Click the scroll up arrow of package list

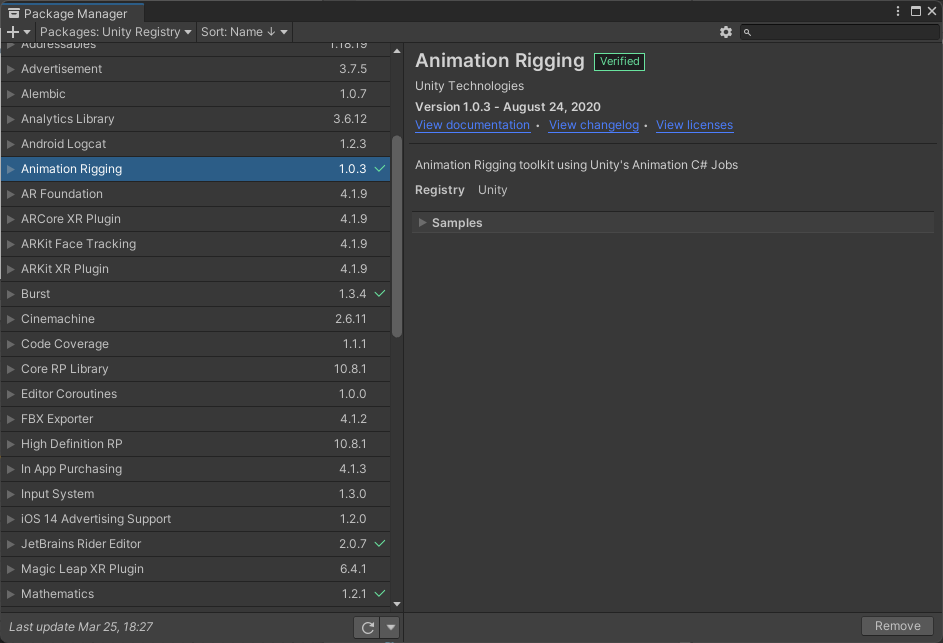tap(396, 51)
